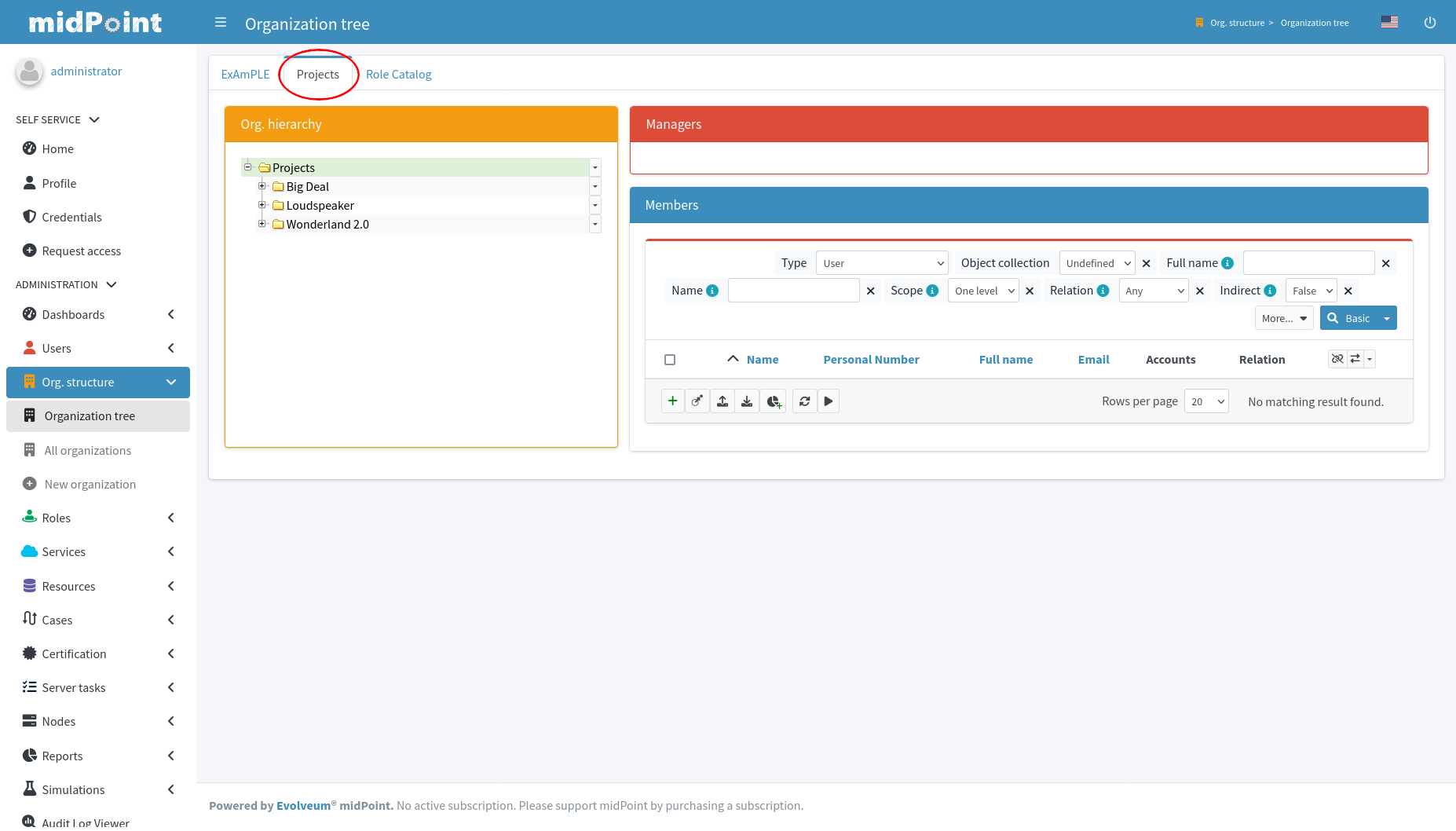
Task: Click the refresh icon in members toolbar
Action: point(804,401)
